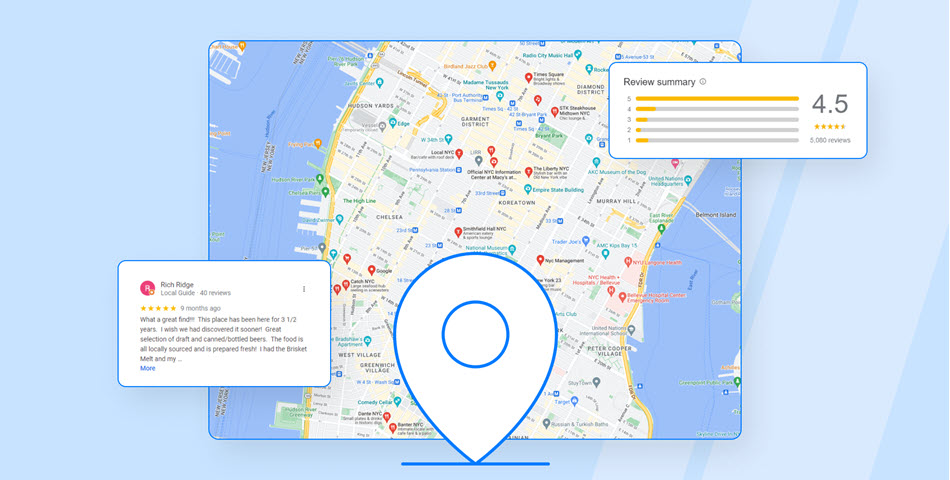The image size is (950, 480).
Task: Click the 2-star rating bar
Action: (x=717, y=130)
